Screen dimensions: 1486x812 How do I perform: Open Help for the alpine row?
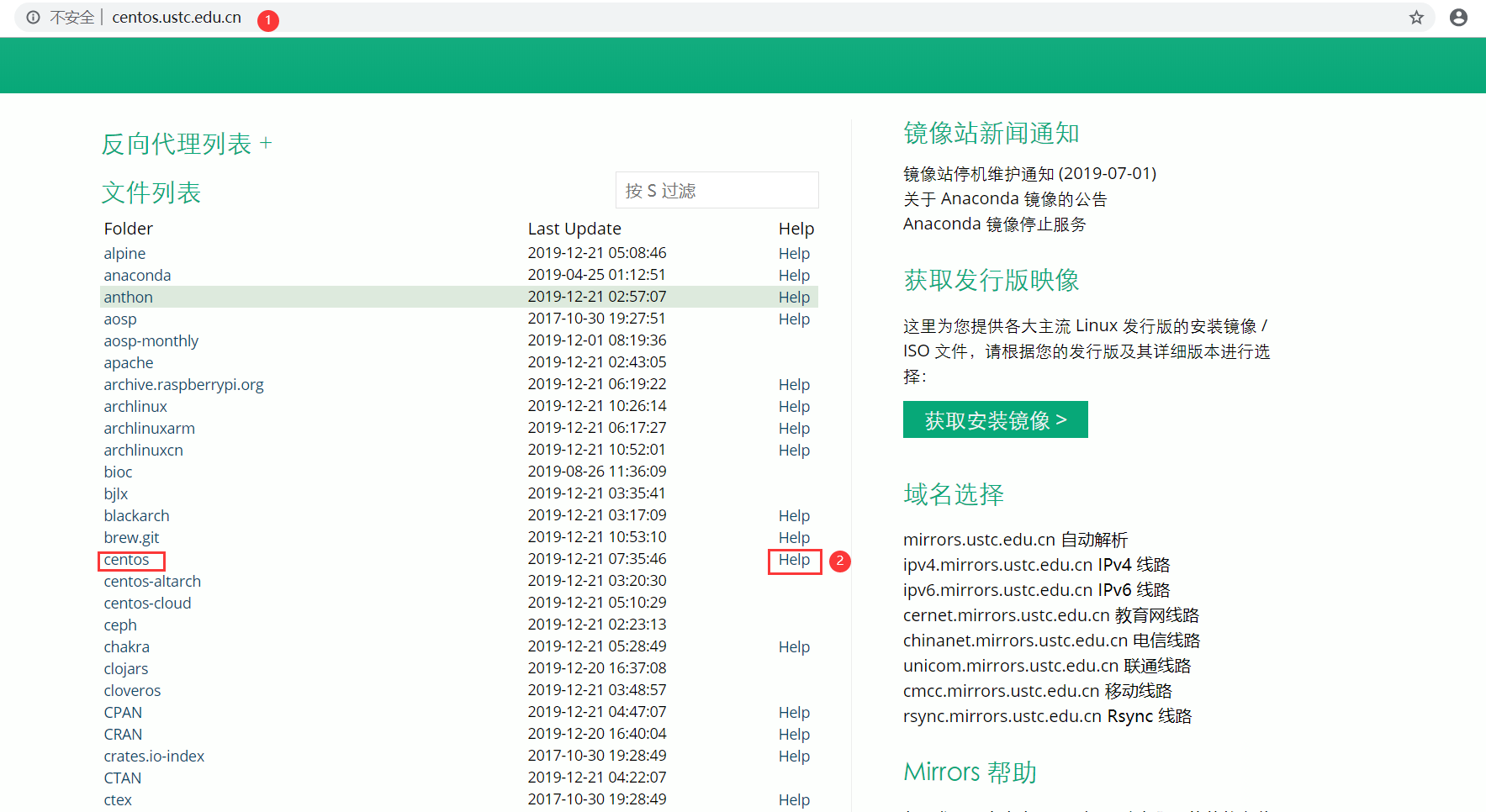coord(794,253)
